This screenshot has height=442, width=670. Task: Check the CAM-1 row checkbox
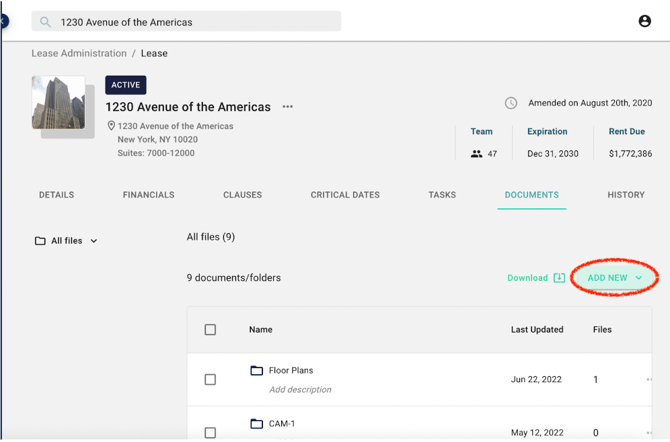pyautogui.click(x=210, y=433)
